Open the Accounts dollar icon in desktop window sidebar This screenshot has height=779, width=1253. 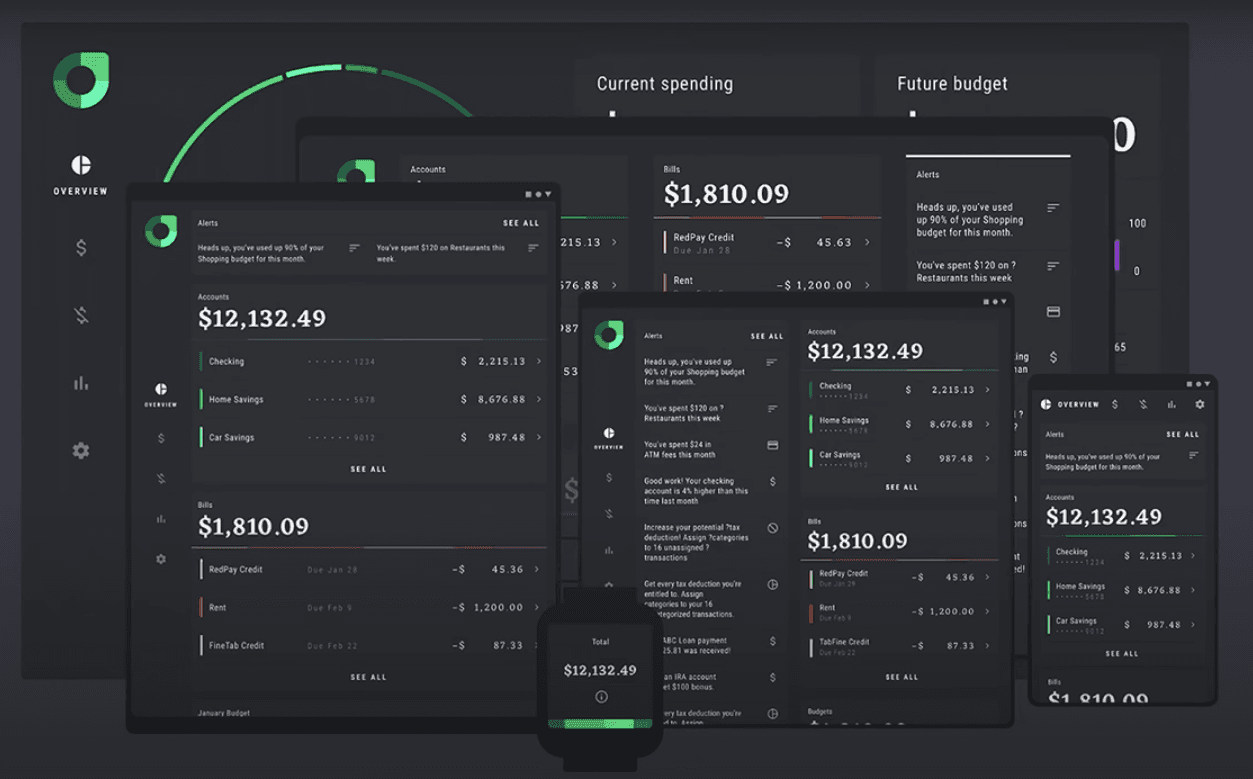81,247
